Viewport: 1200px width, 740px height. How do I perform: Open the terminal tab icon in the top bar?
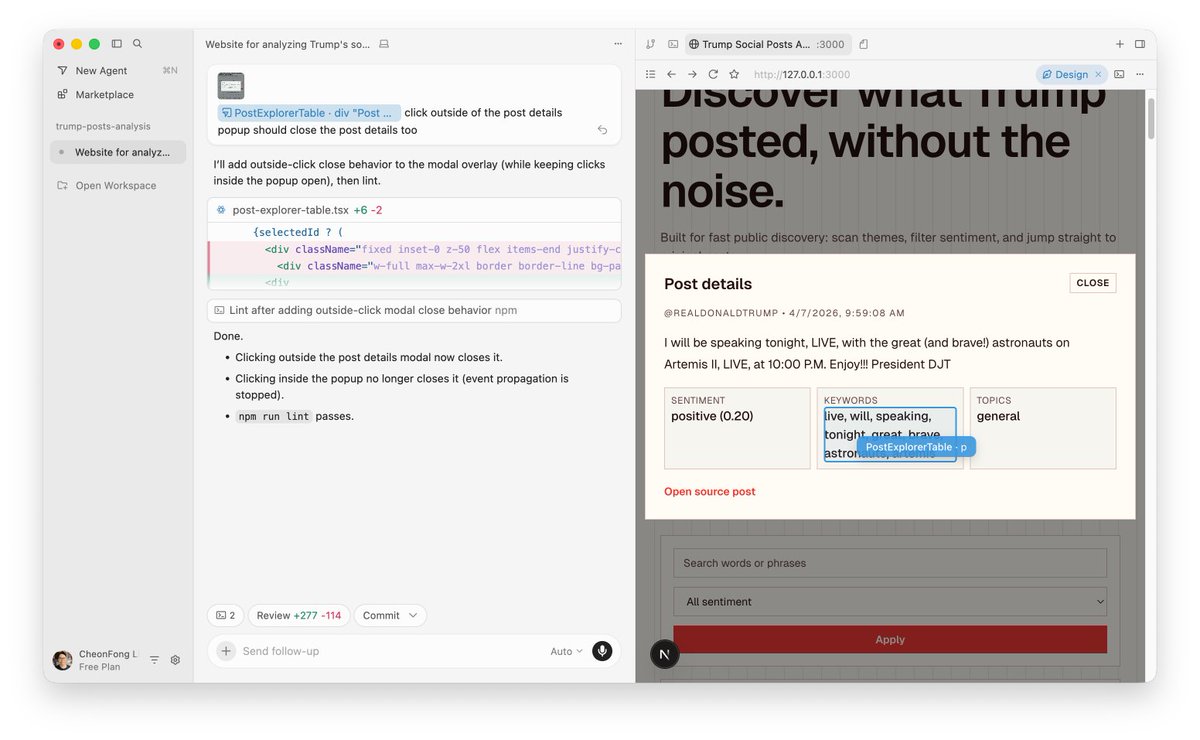(x=673, y=44)
